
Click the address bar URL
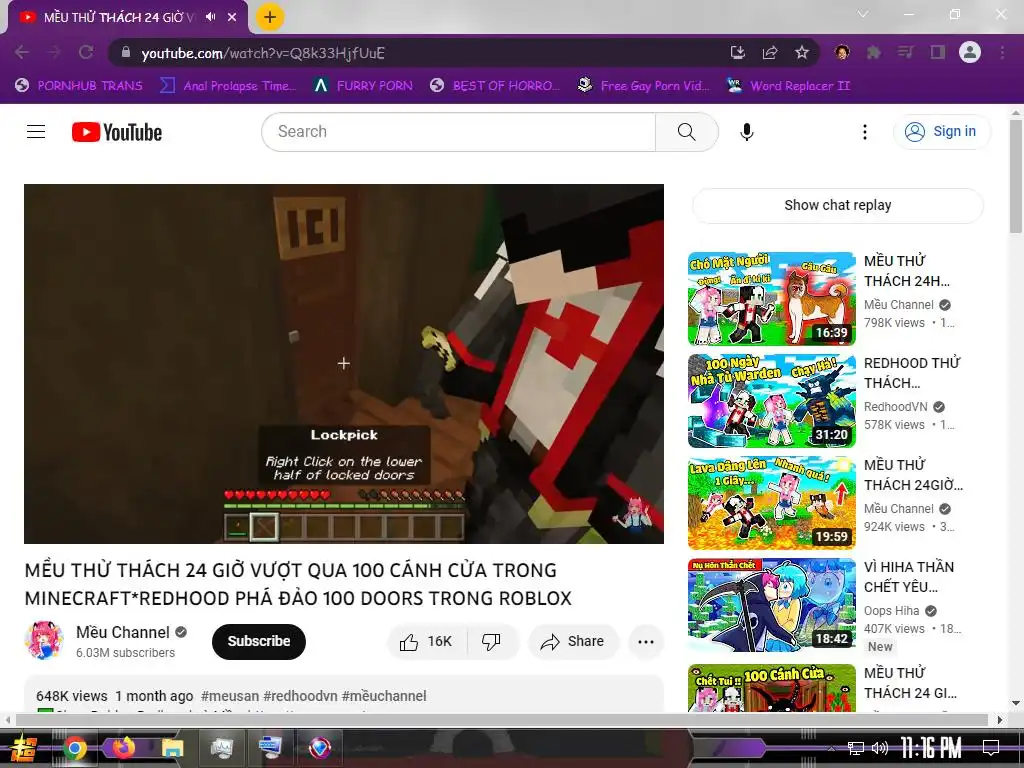(x=263, y=53)
